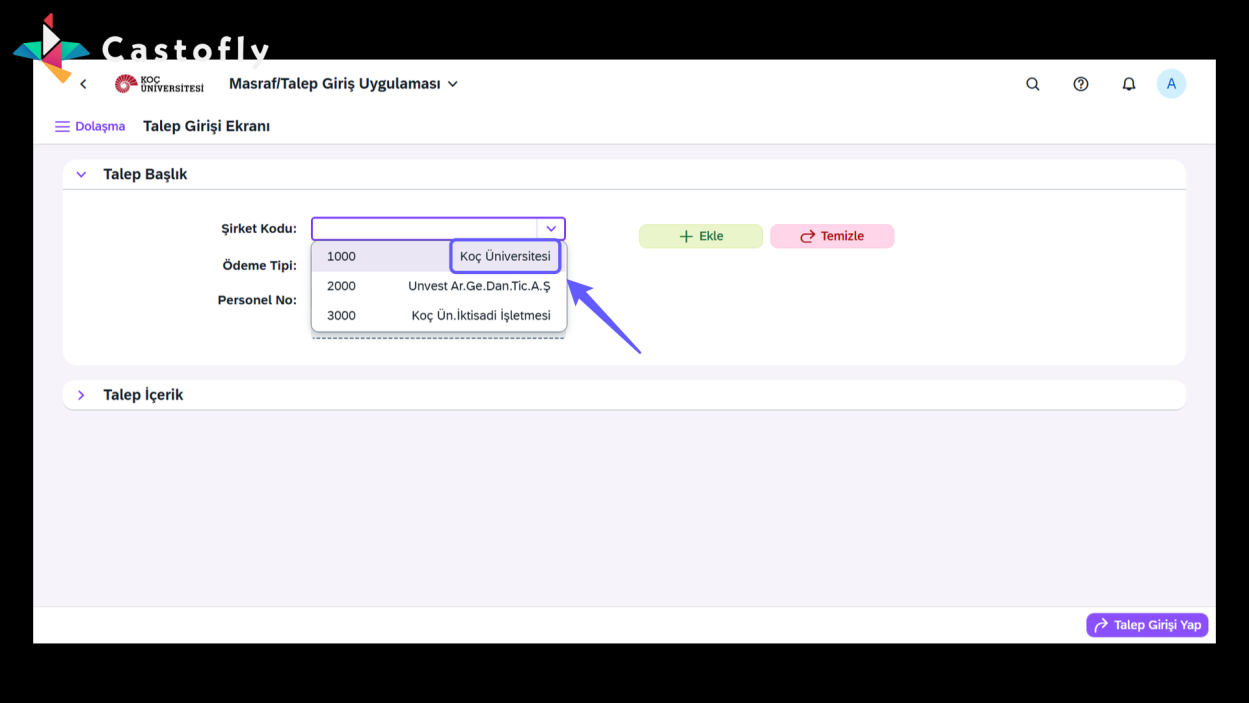This screenshot has width=1249, height=703.
Task: Click the Koç Üniversitesi logo
Action: click(159, 84)
